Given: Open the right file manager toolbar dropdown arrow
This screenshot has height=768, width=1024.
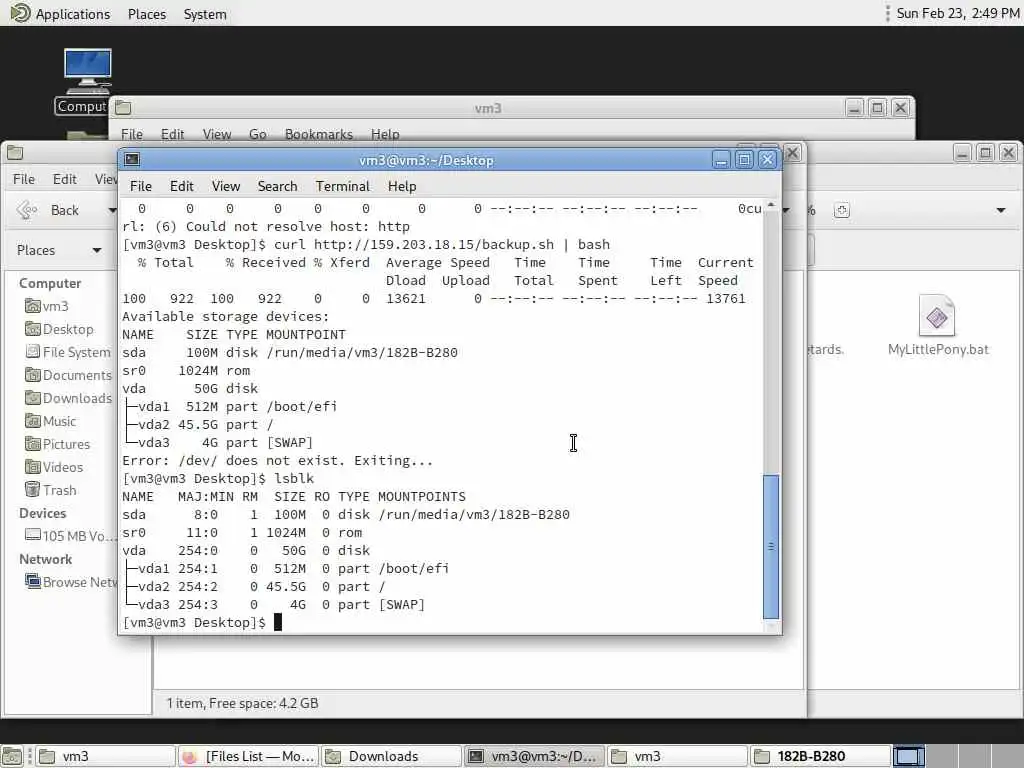Looking at the screenshot, I should point(1000,210).
